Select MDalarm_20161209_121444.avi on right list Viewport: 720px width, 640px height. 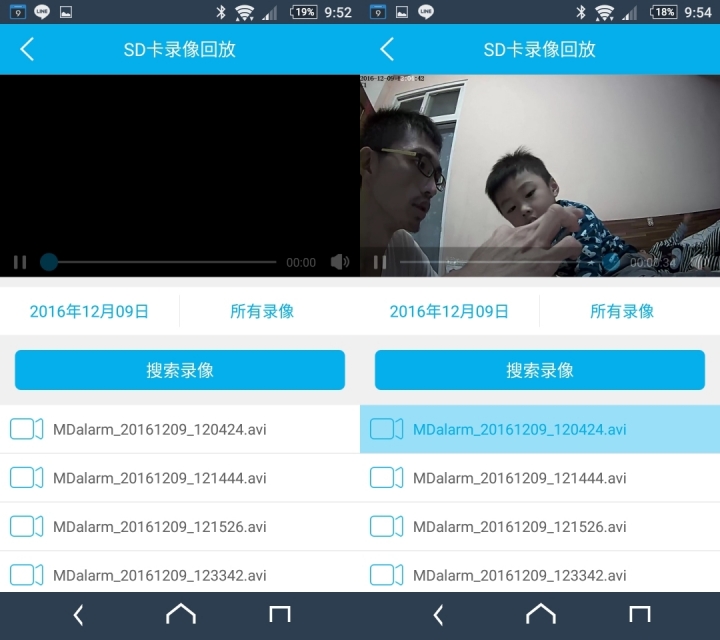pos(540,478)
